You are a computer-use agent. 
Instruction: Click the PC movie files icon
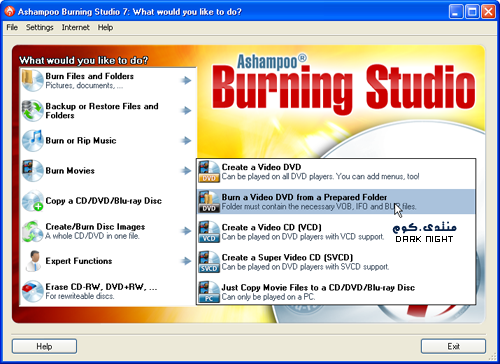click(x=209, y=292)
